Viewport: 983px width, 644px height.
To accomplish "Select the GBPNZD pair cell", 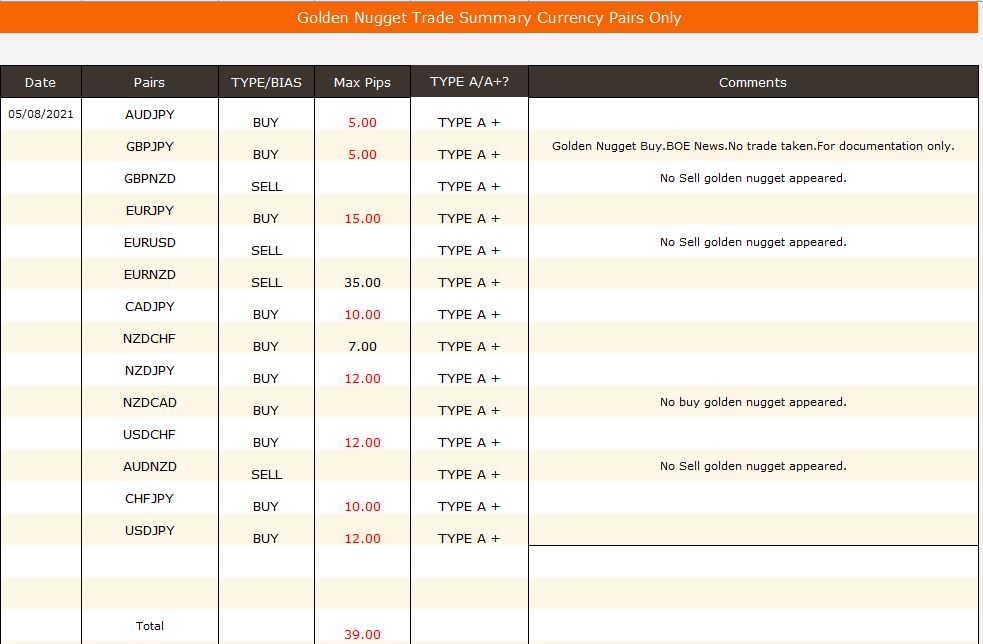I will point(150,179).
